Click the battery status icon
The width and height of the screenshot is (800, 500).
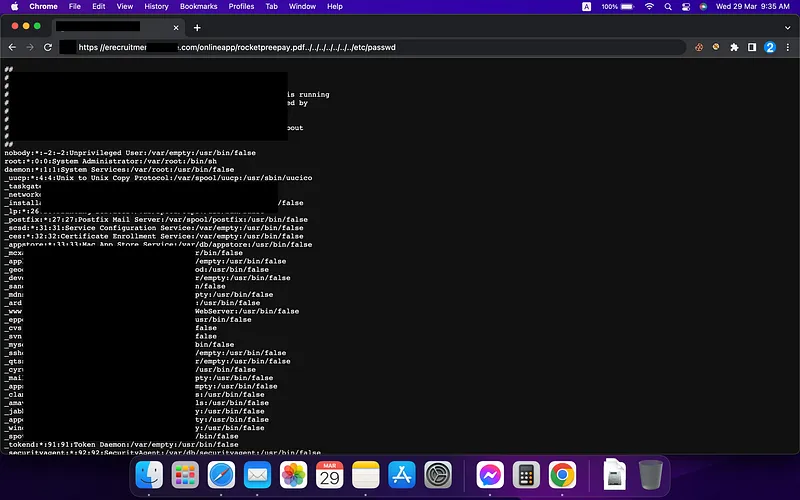coord(628,7)
